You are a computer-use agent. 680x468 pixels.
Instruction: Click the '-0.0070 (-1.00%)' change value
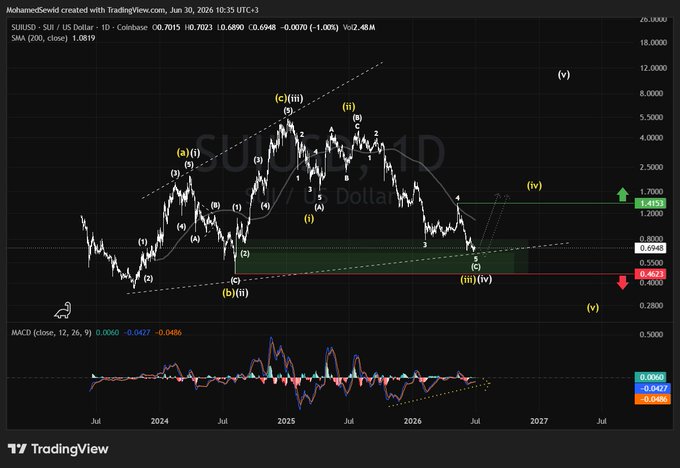(x=309, y=27)
